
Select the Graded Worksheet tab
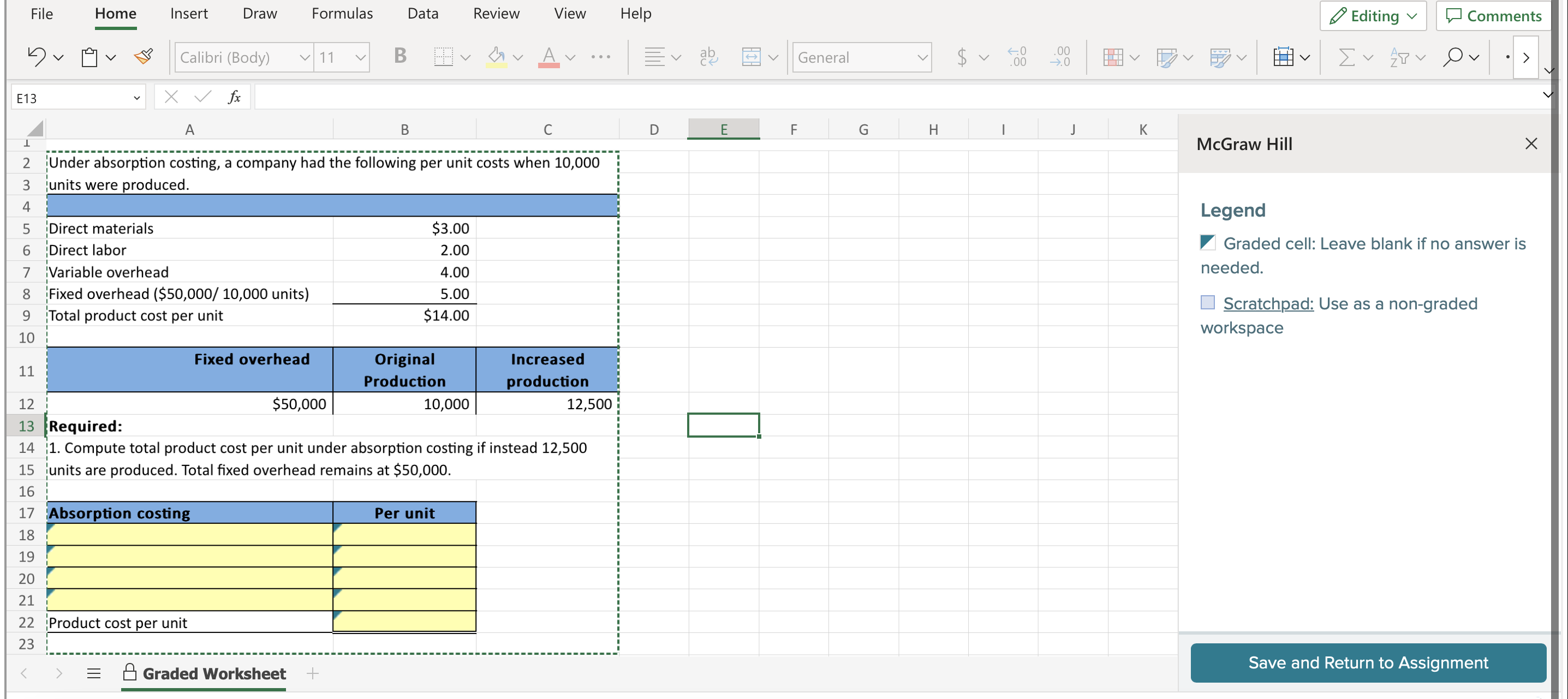pyautogui.click(x=204, y=673)
